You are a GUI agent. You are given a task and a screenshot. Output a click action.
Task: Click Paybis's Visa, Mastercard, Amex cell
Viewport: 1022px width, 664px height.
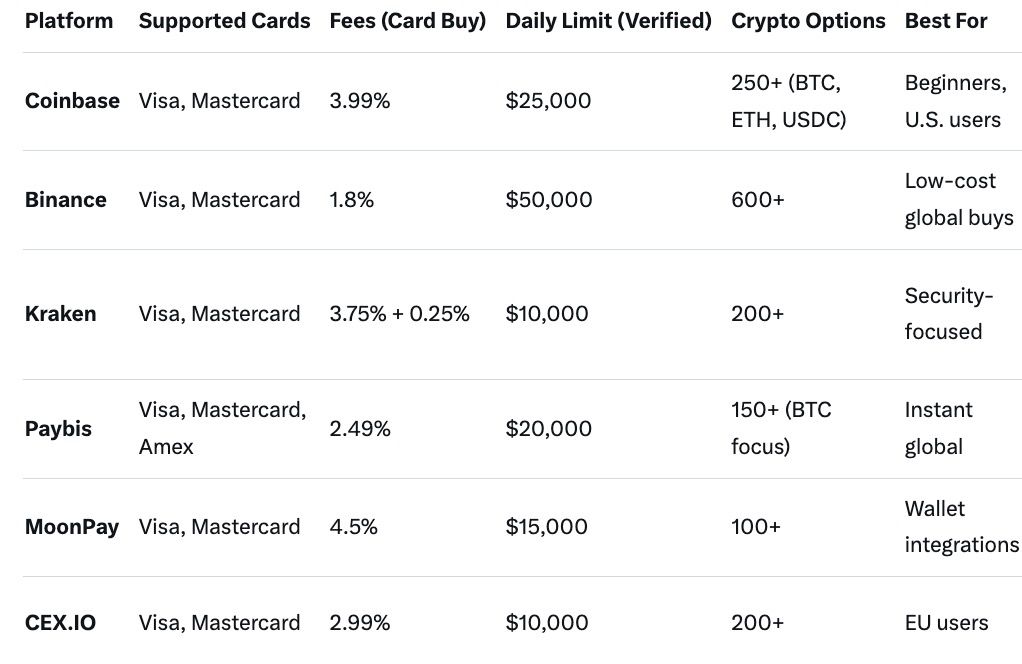[222, 428]
